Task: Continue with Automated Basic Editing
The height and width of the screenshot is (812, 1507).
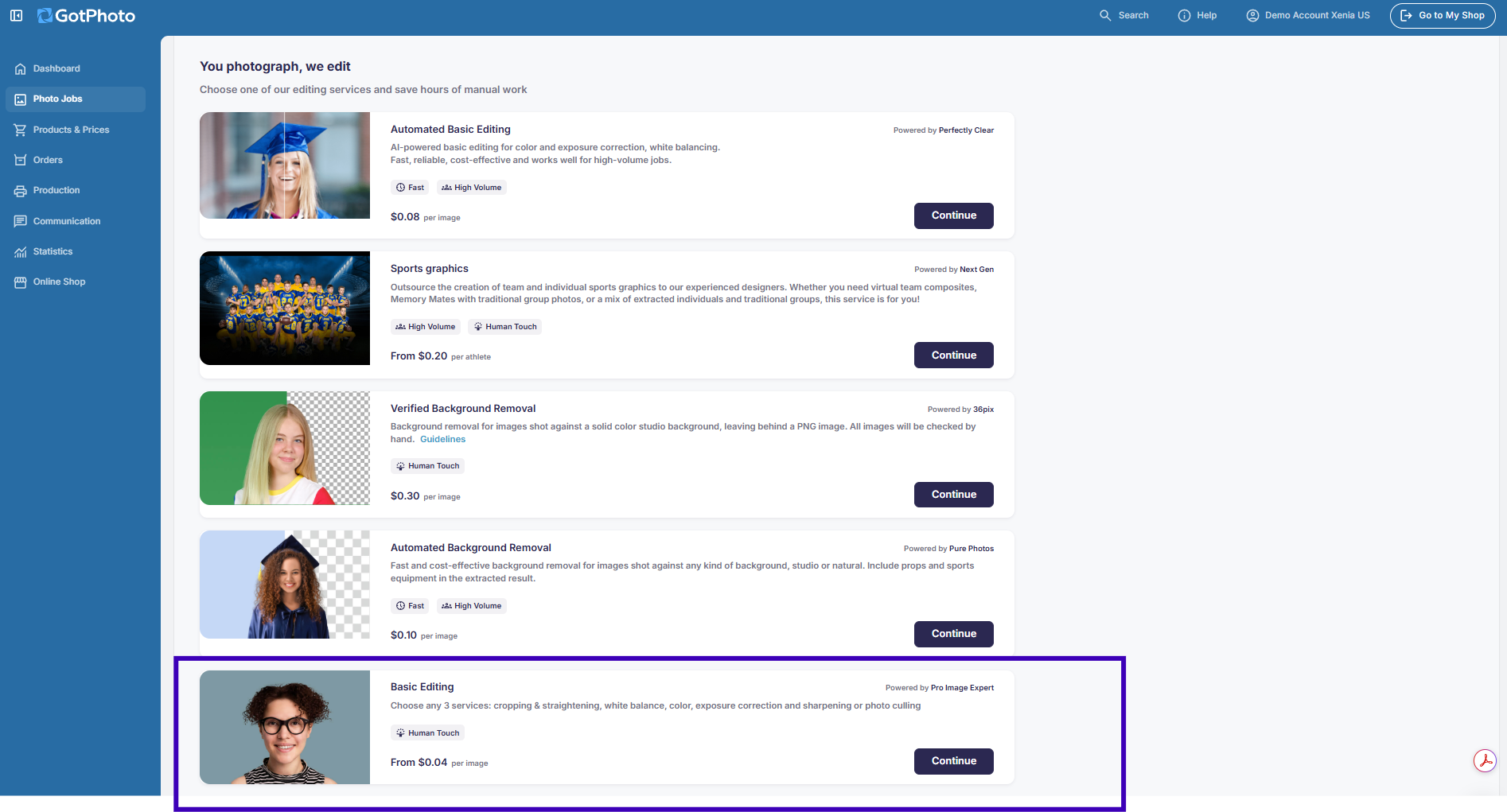Action: tap(953, 216)
